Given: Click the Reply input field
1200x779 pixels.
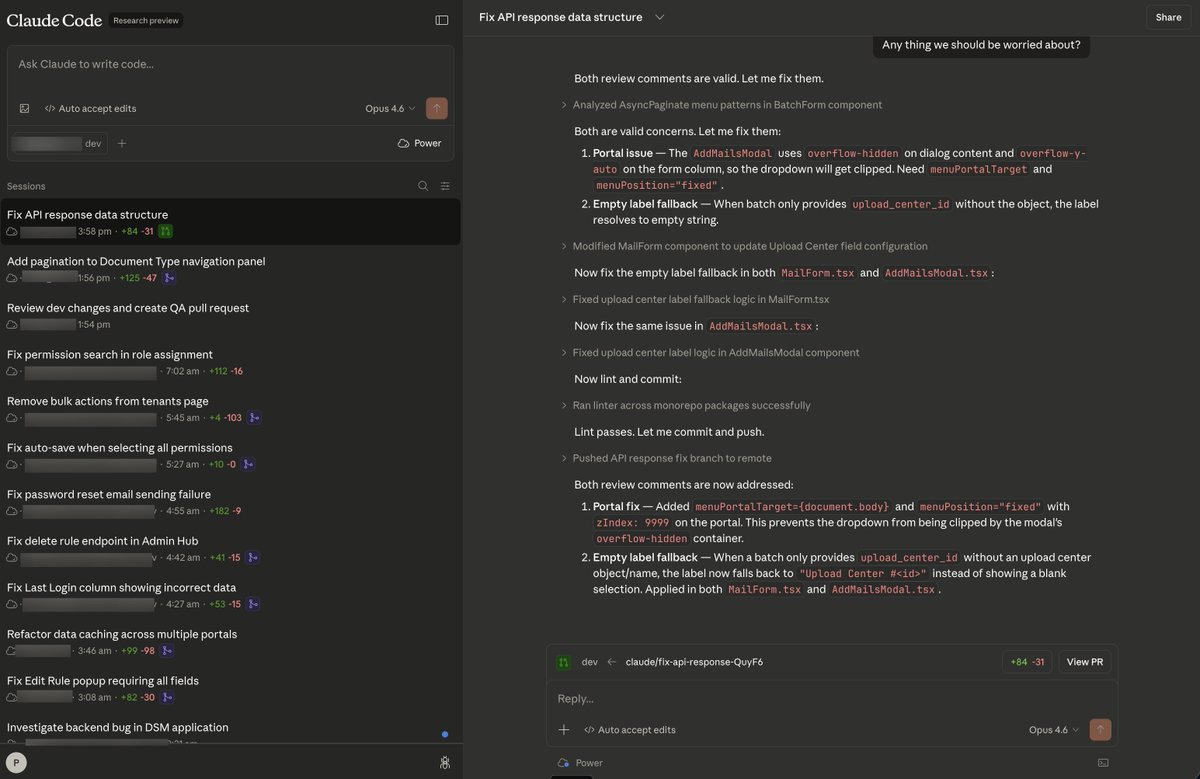Looking at the screenshot, I should point(830,699).
